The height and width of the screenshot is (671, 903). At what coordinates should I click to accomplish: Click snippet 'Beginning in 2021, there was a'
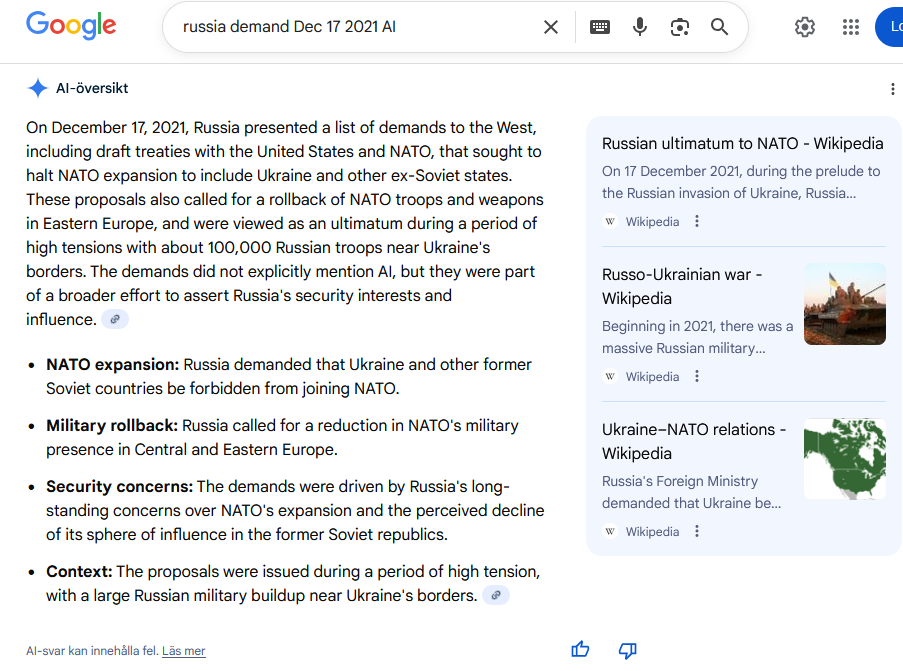697,326
